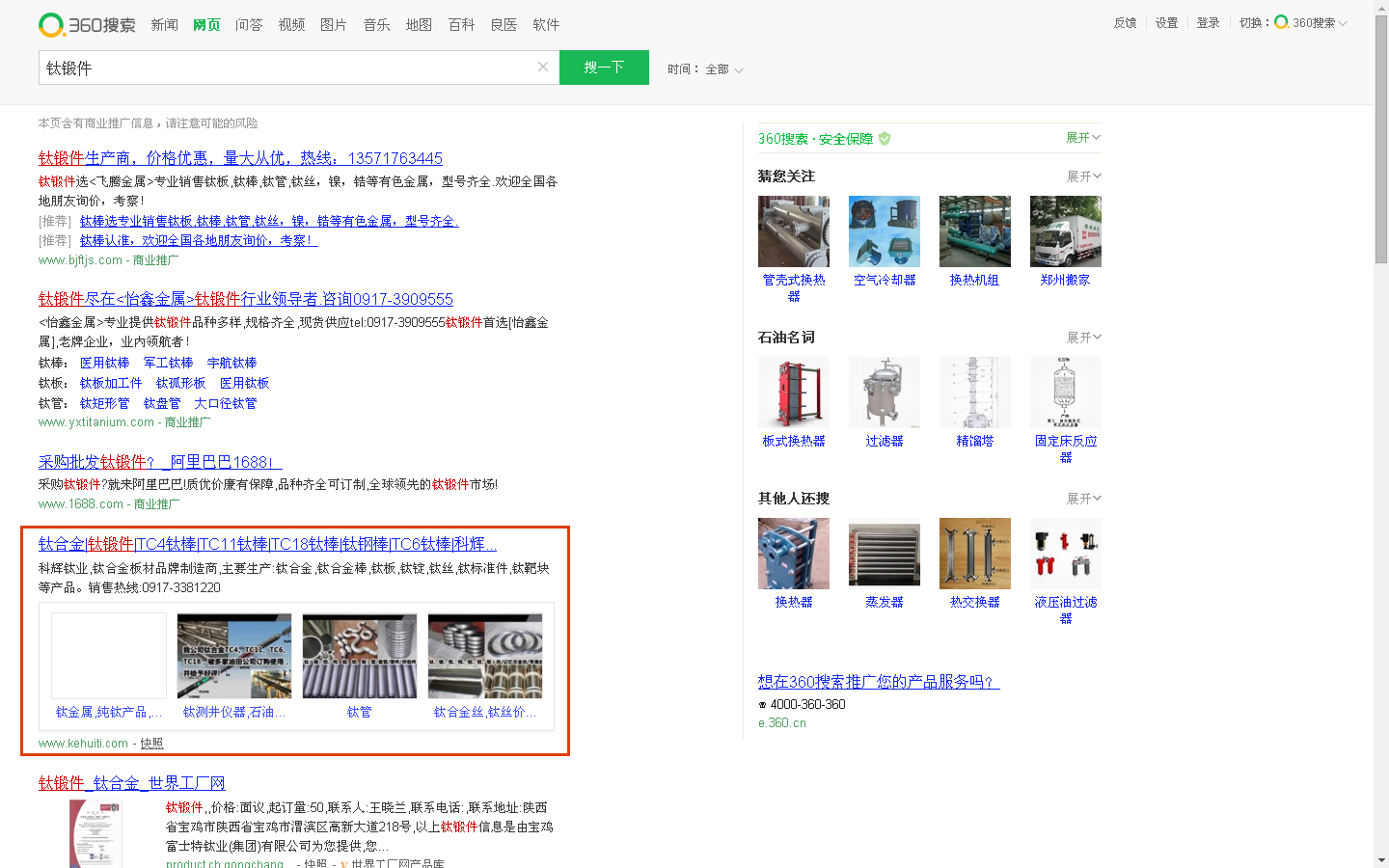The image size is (1389, 868).
Task: Open the 软件 tab
Action: [546, 25]
